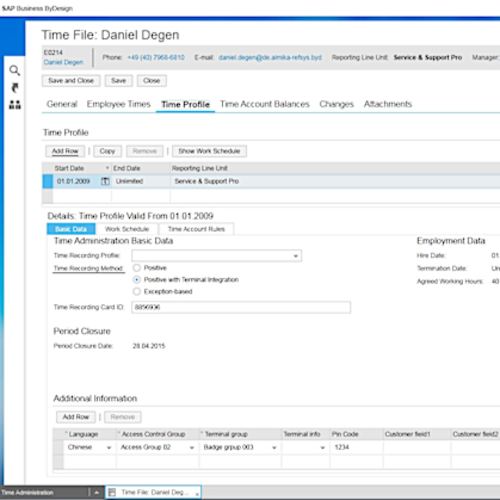Click the Service & Support Pro table cell
Viewport: 500px width, 500px height.
[x=335, y=181]
